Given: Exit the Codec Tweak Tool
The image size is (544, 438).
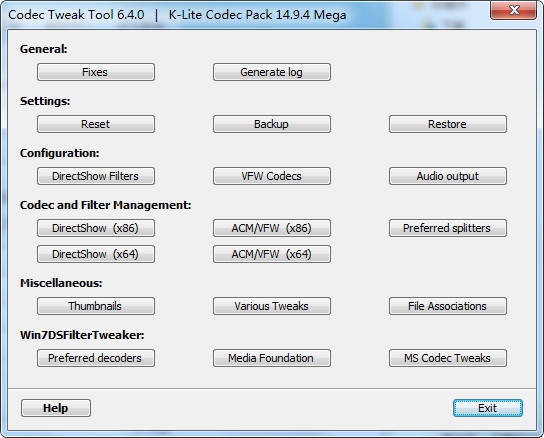Looking at the screenshot, I should (487, 408).
